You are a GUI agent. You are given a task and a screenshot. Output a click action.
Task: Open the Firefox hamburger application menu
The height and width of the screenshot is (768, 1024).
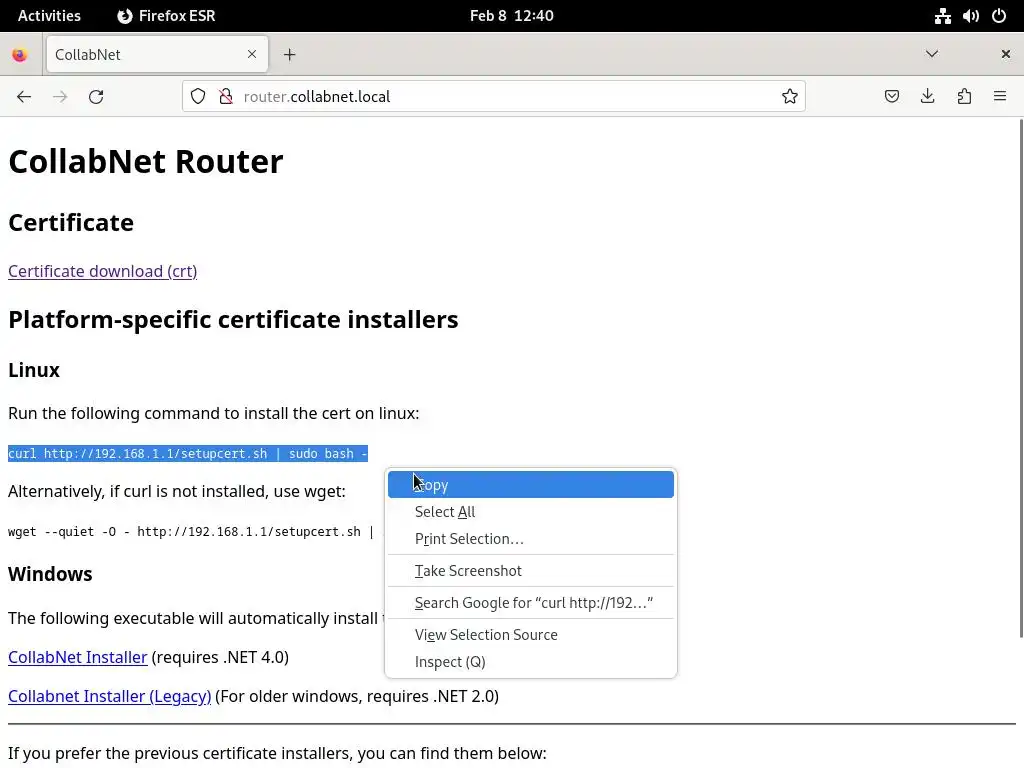click(1000, 97)
